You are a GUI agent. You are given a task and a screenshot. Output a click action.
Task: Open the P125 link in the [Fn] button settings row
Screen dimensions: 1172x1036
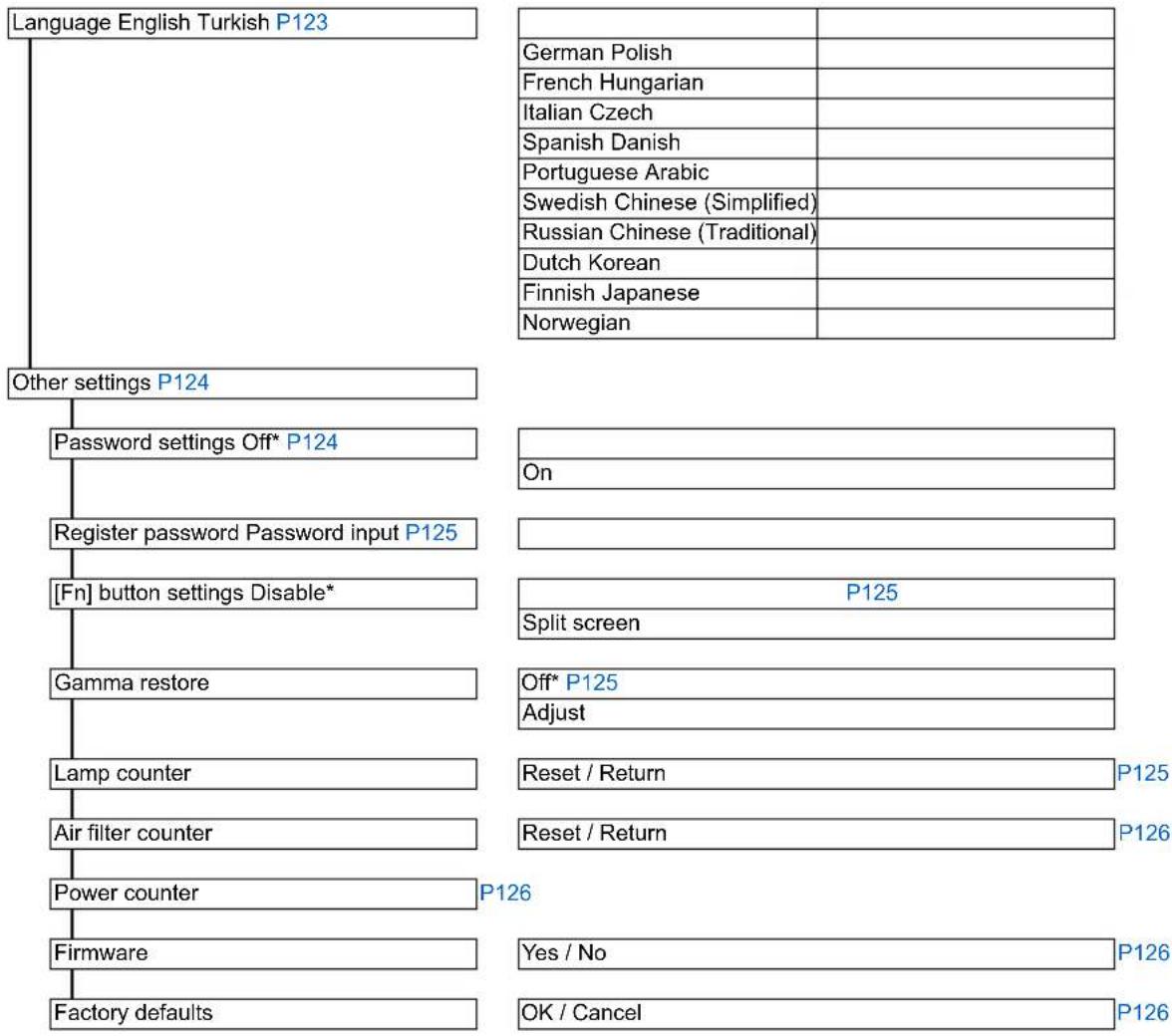pos(871,593)
